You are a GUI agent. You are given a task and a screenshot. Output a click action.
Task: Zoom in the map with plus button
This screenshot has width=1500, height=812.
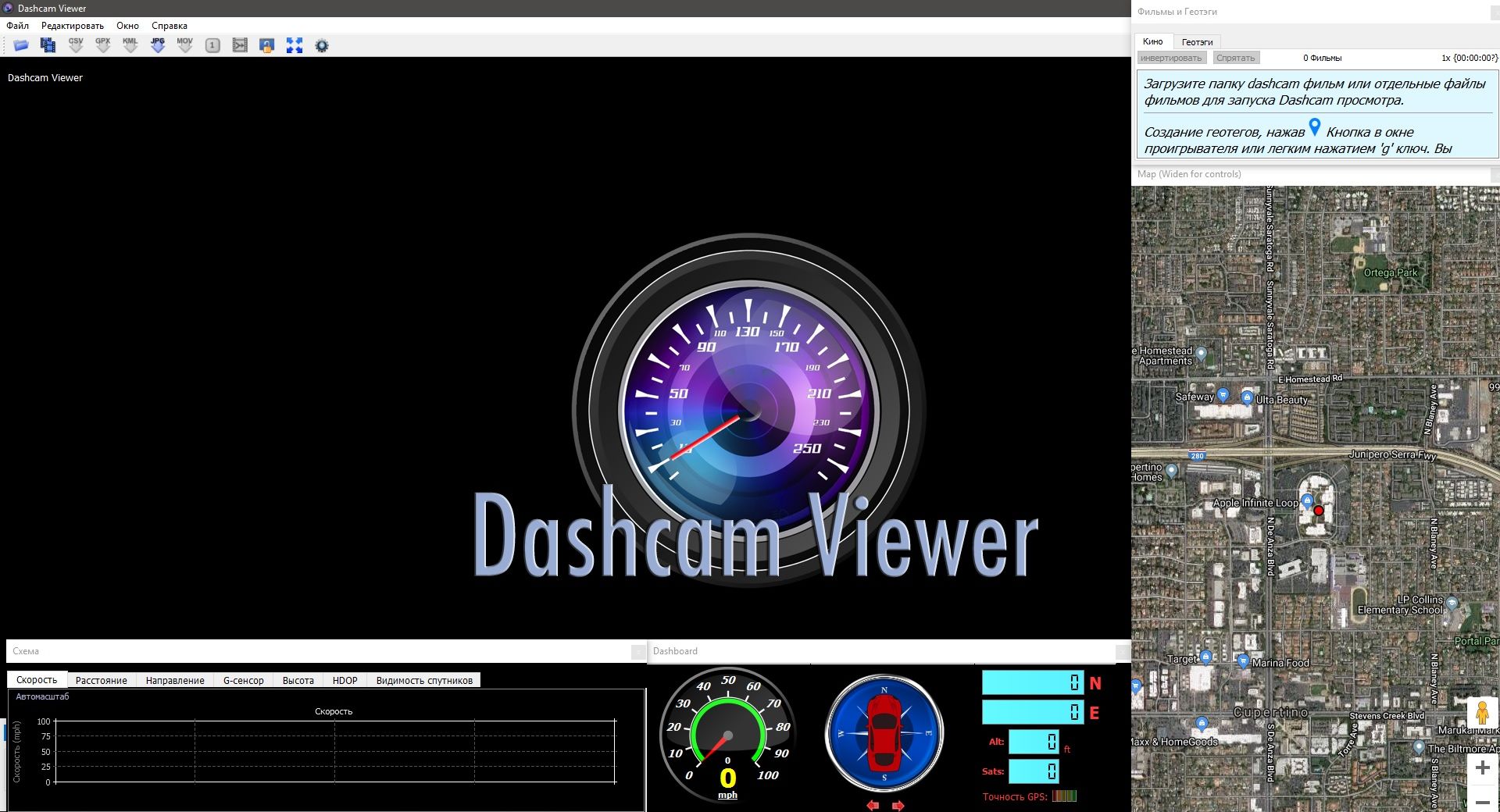point(1482,768)
